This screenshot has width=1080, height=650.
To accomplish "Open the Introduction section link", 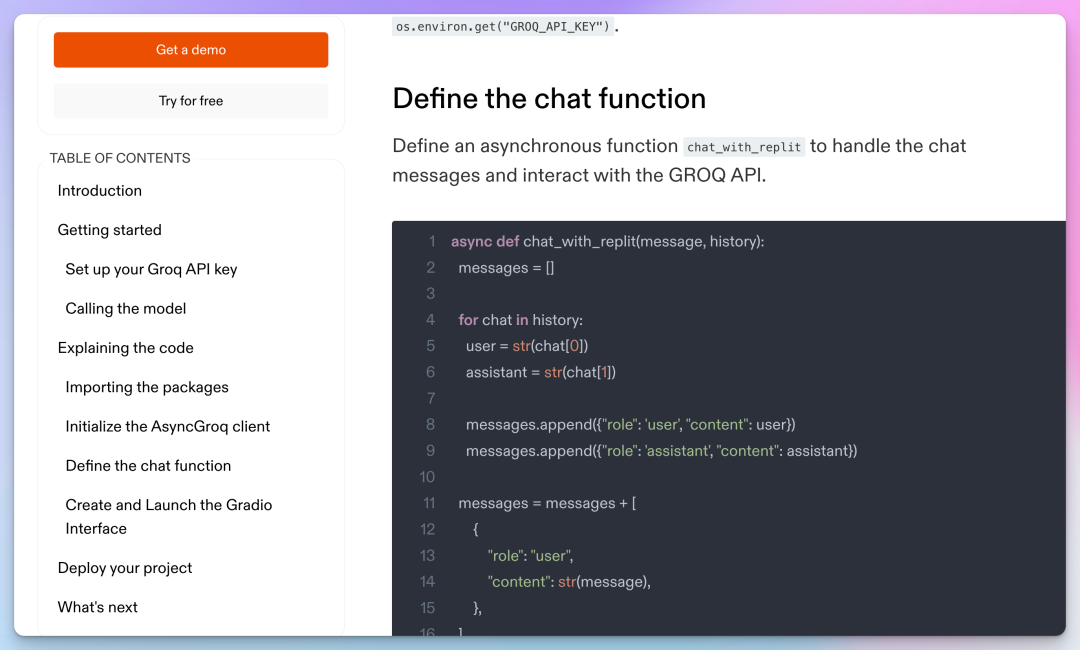I will click(100, 191).
